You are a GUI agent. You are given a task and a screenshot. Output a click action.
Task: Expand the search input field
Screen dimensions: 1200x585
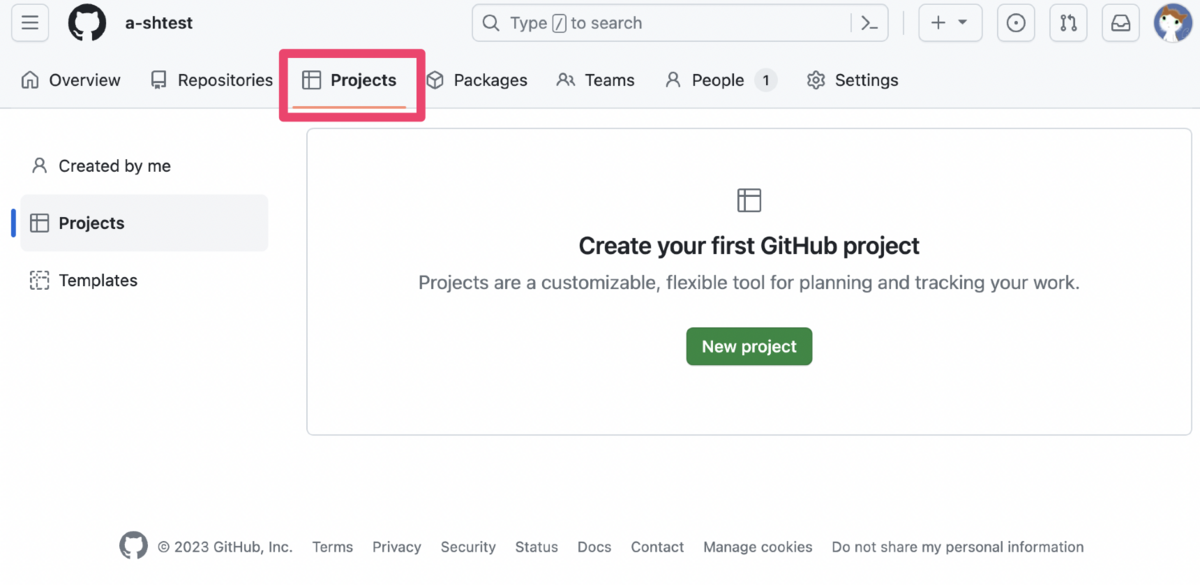coord(650,22)
